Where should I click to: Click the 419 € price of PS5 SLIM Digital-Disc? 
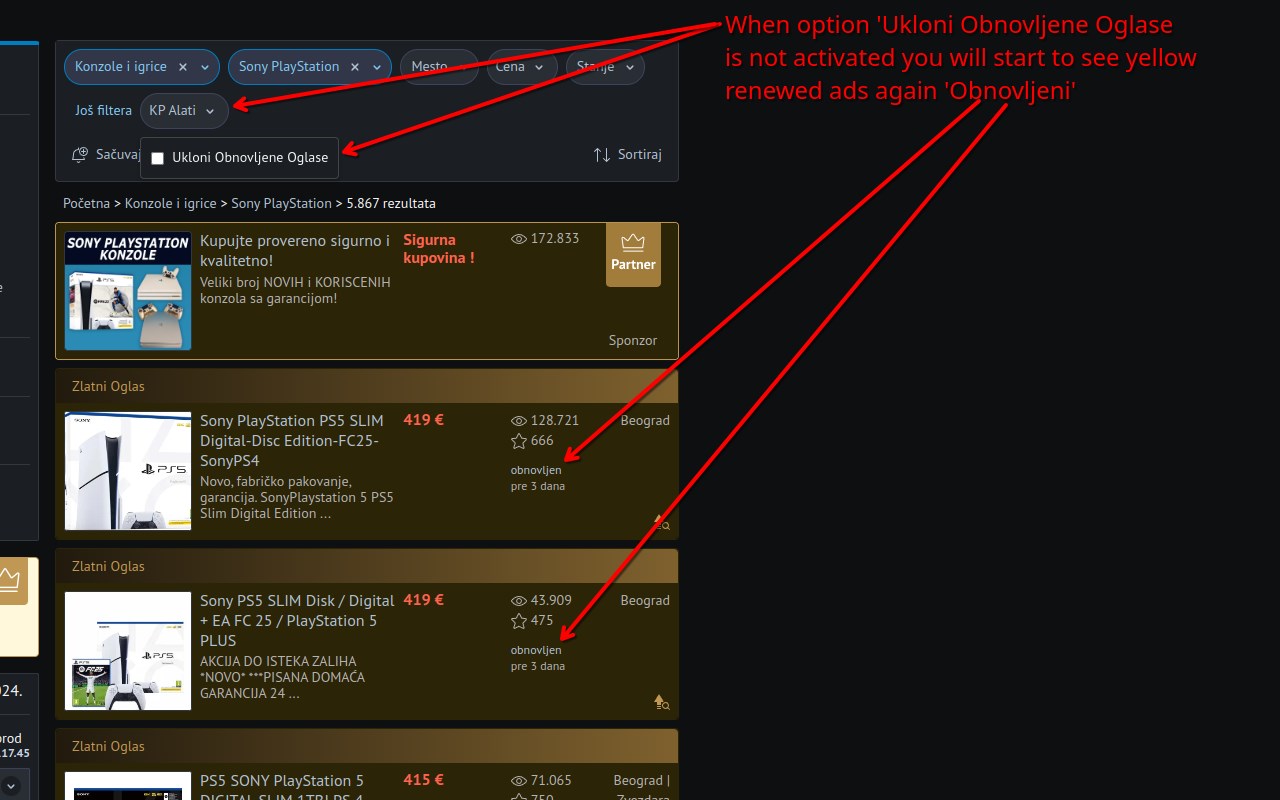[x=424, y=420]
